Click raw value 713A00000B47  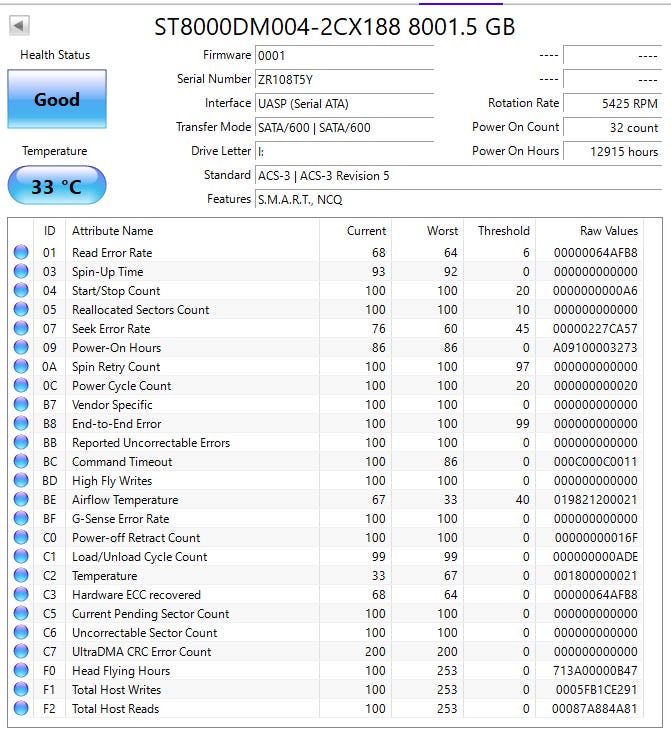595,671
